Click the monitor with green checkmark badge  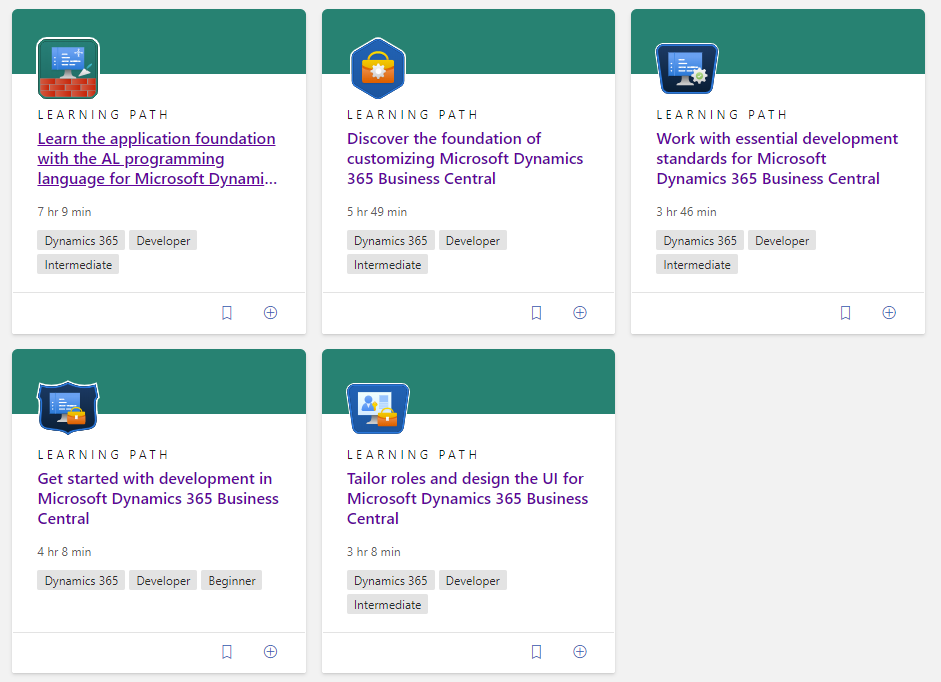coord(687,68)
